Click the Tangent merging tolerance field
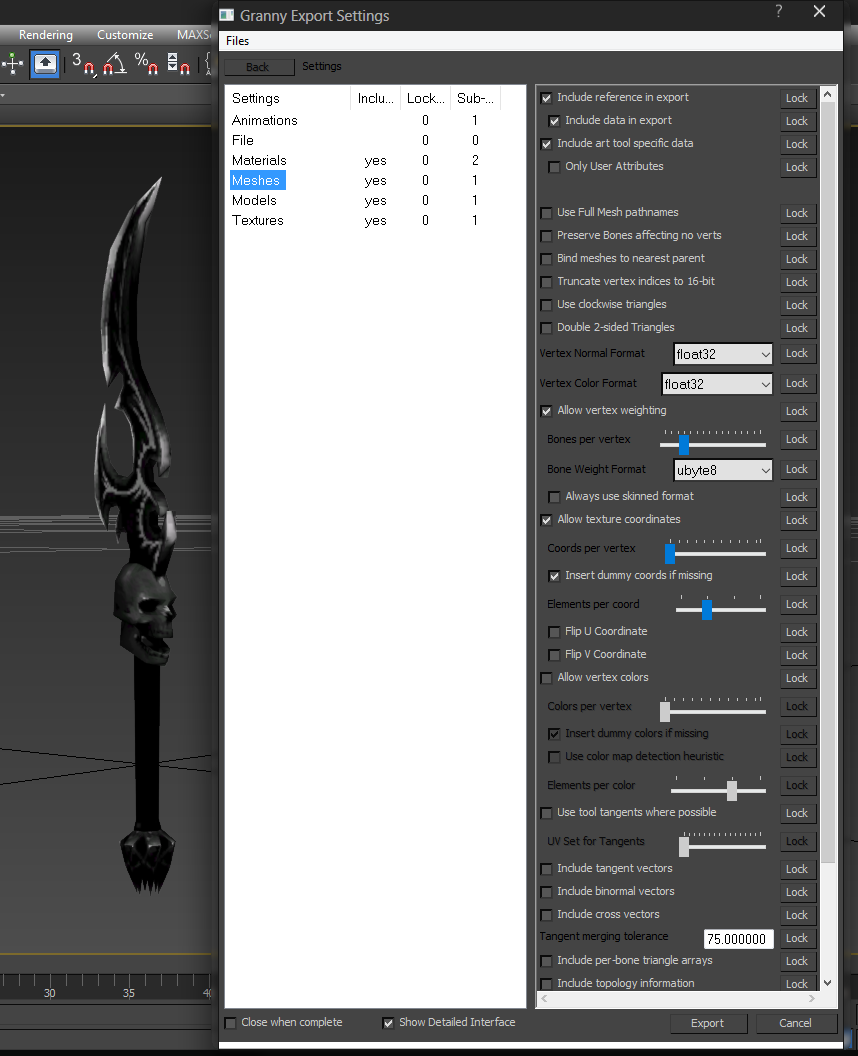The image size is (858, 1056). [x=738, y=939]
